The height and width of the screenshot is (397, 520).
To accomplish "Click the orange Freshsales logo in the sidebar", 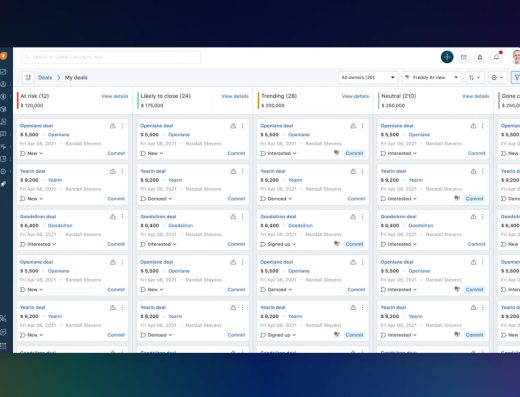I will click(3, 56).
